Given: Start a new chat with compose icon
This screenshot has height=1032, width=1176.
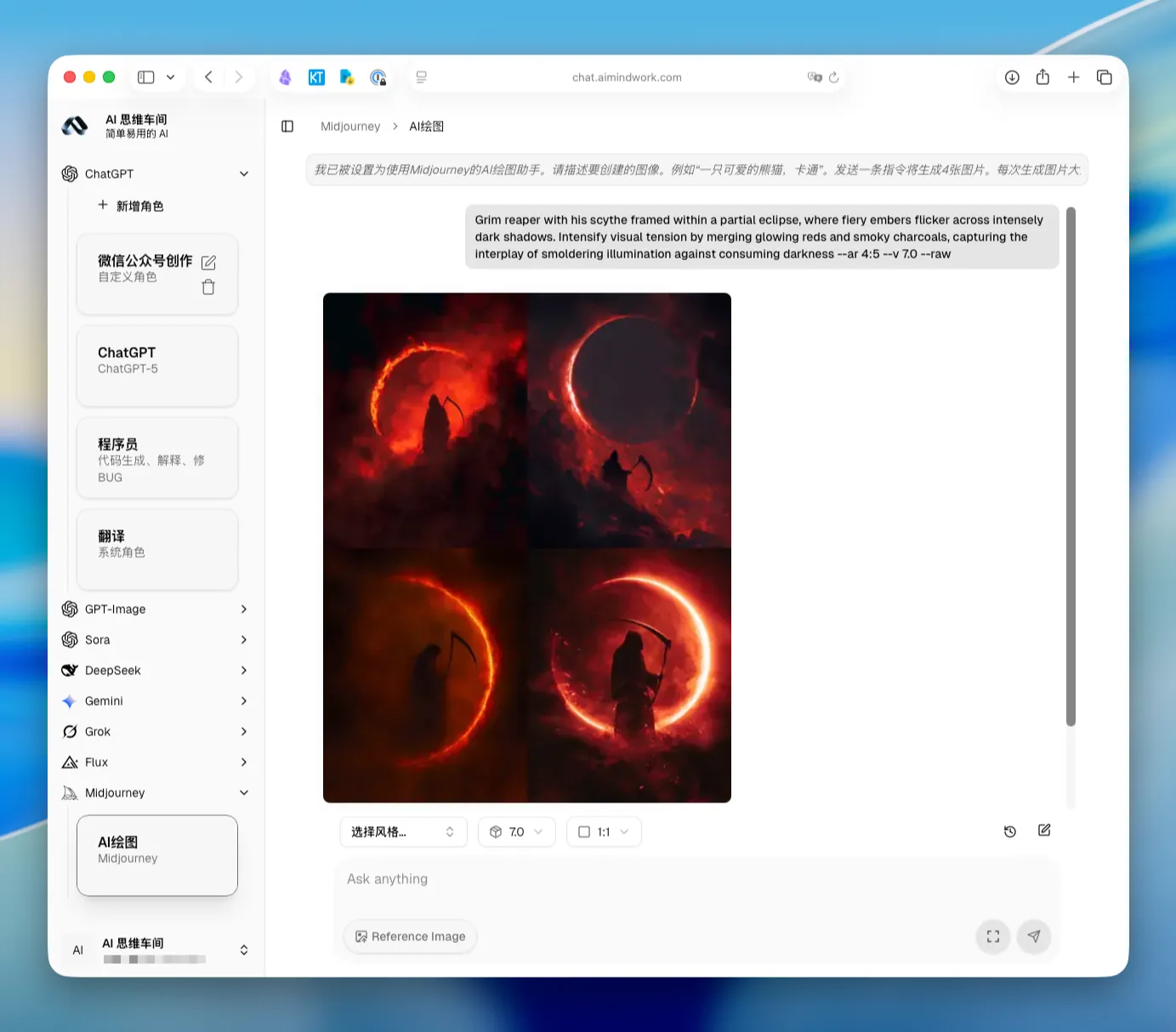Looking at the screenshot, I should tap(1044, 831).
